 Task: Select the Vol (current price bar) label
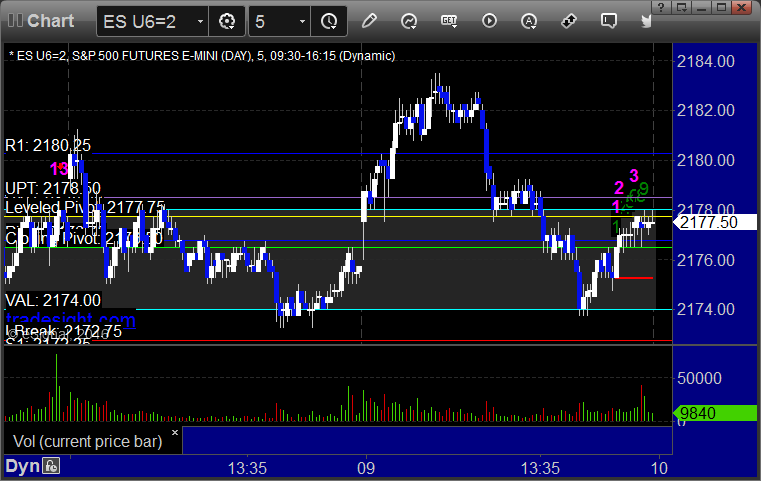coord(87,441)
